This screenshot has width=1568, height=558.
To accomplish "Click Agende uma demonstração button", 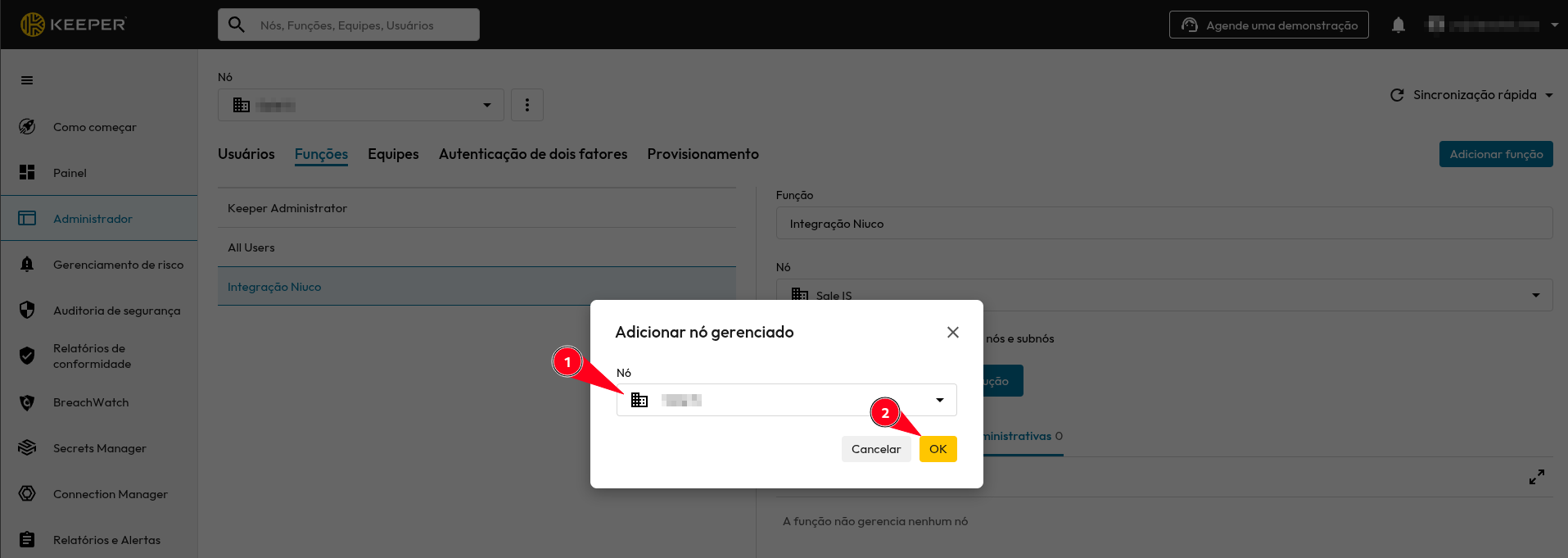I will (1269, 25).
